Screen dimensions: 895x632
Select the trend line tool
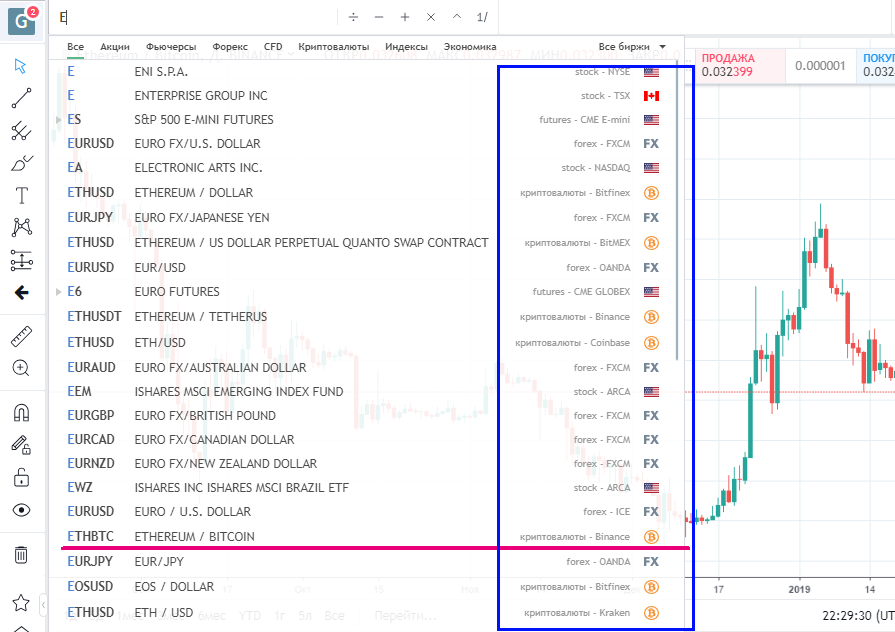[21, 98]
